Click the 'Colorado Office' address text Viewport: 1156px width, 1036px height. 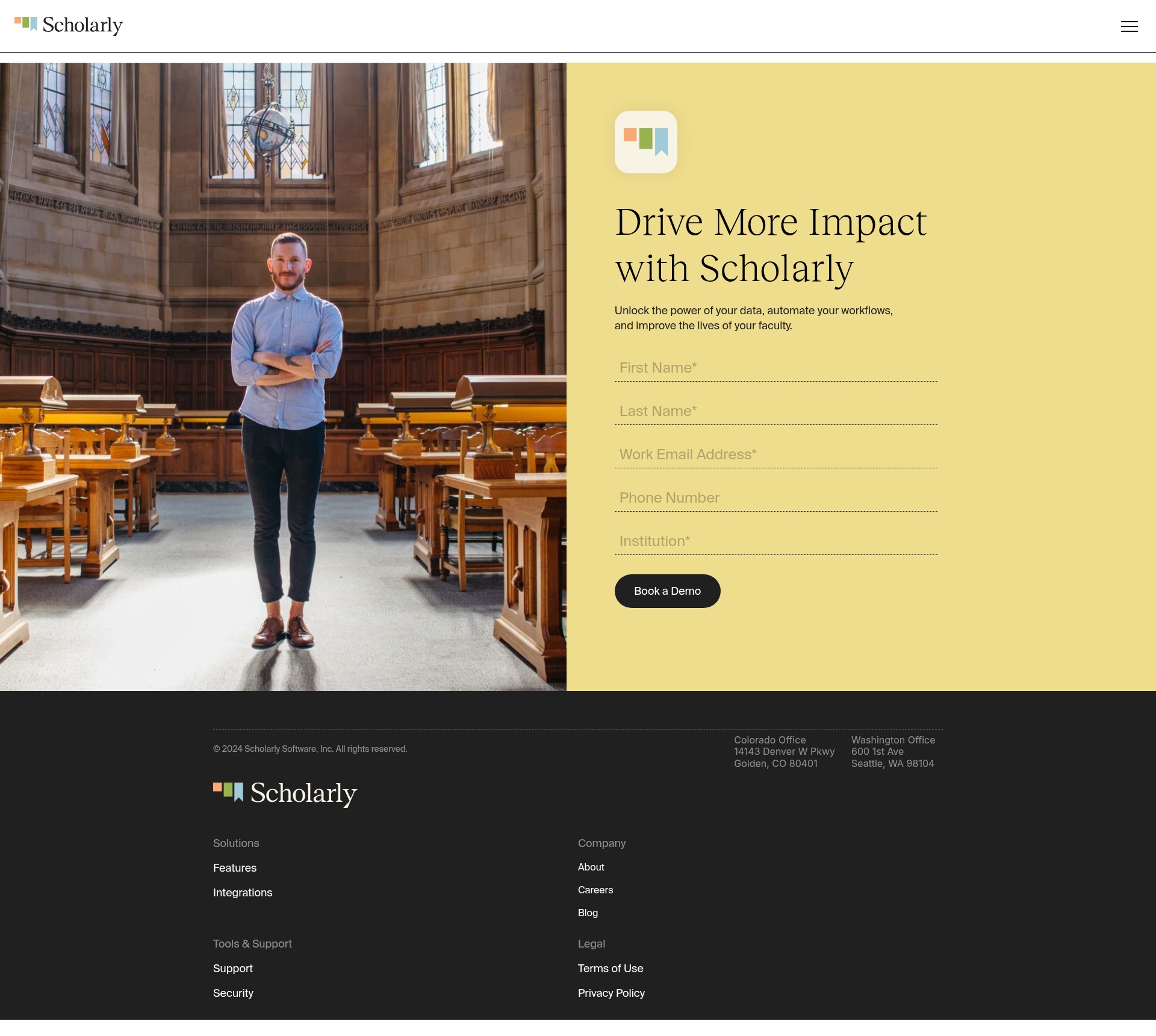click(x=784, y=752)
